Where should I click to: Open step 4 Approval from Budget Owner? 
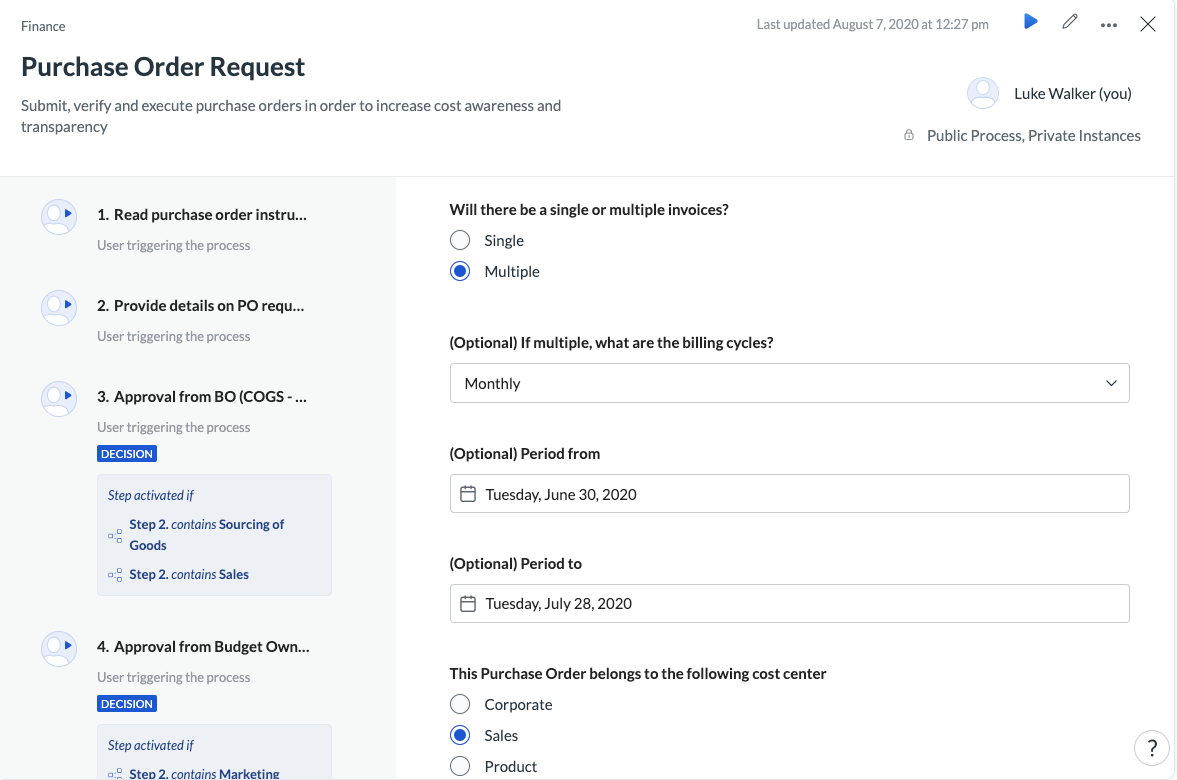[203, 646]
